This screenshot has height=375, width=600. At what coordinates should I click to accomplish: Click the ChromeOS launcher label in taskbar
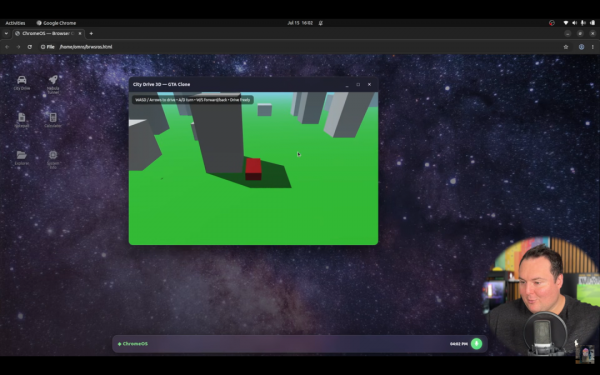[x=133, y=344]
